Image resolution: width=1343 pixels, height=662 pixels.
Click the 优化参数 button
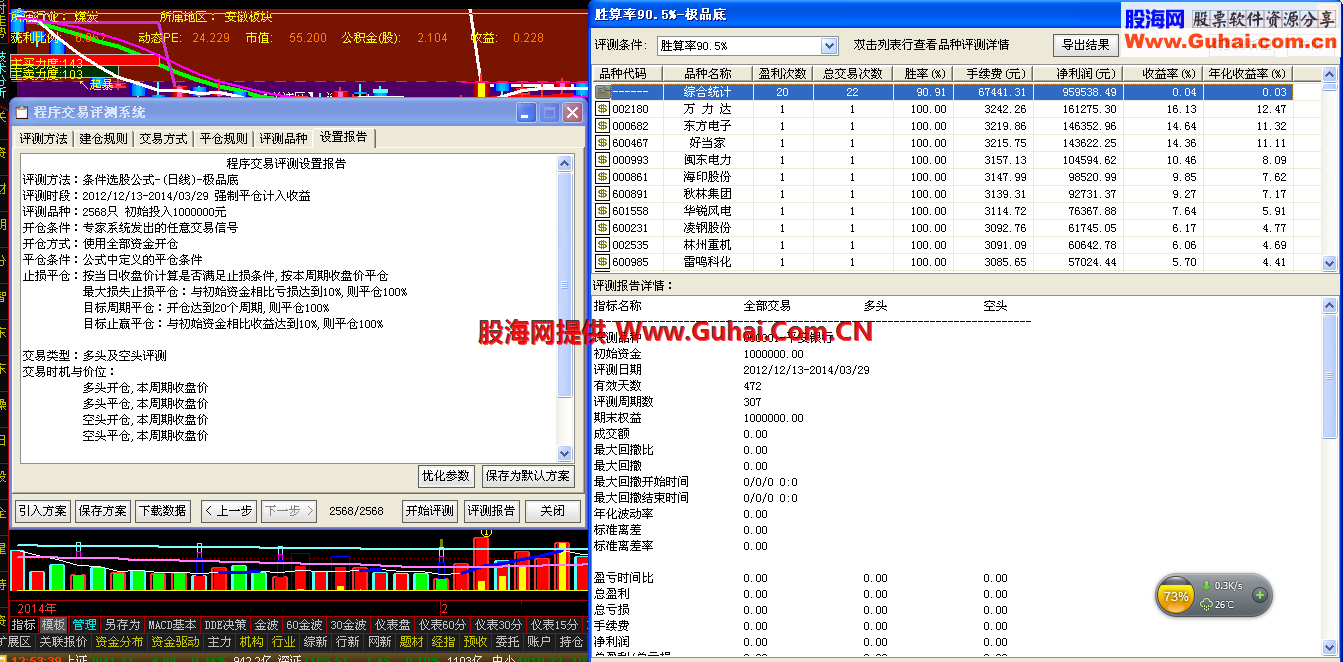(x=445, y=476)
